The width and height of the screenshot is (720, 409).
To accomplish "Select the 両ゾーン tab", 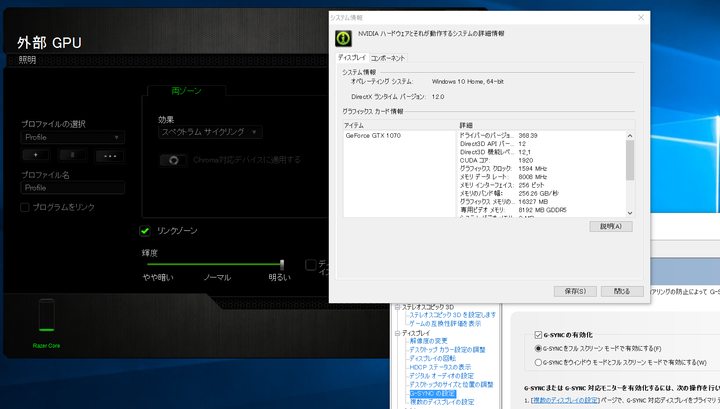I will coord(186,91).
